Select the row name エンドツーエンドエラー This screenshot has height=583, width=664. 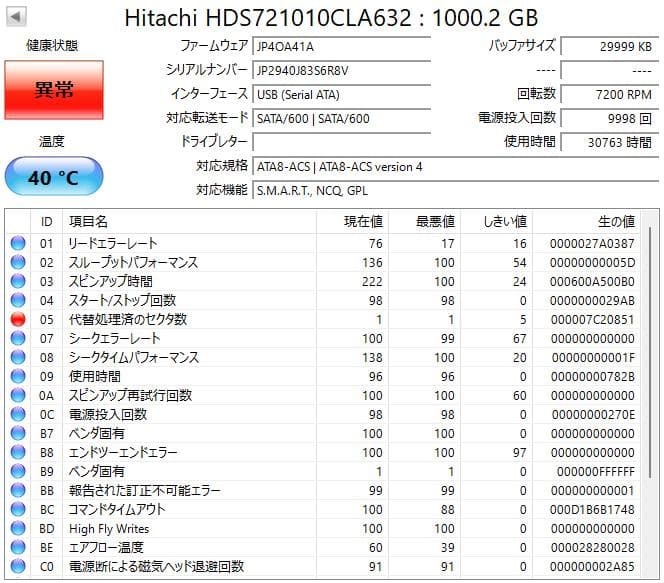(x=123, y=452)
